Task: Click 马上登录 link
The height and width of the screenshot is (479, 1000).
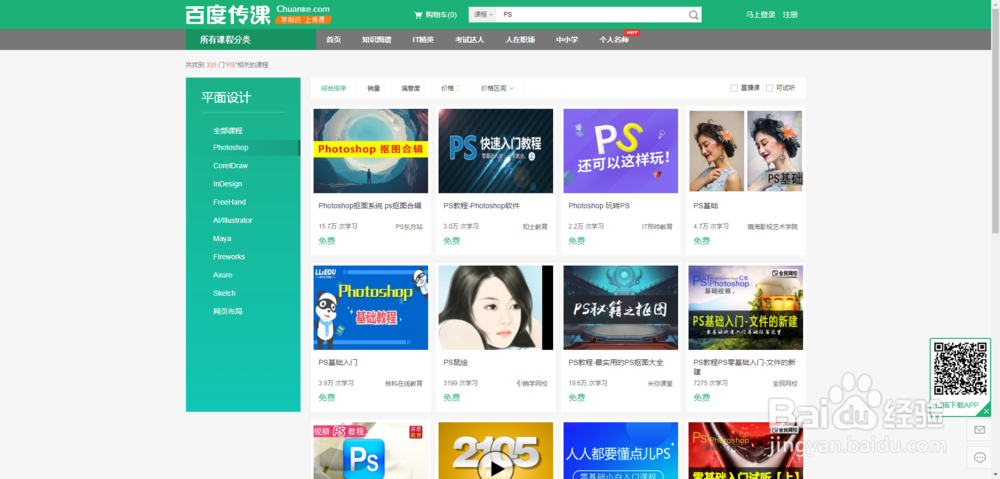Action: (x=761, y=15)
